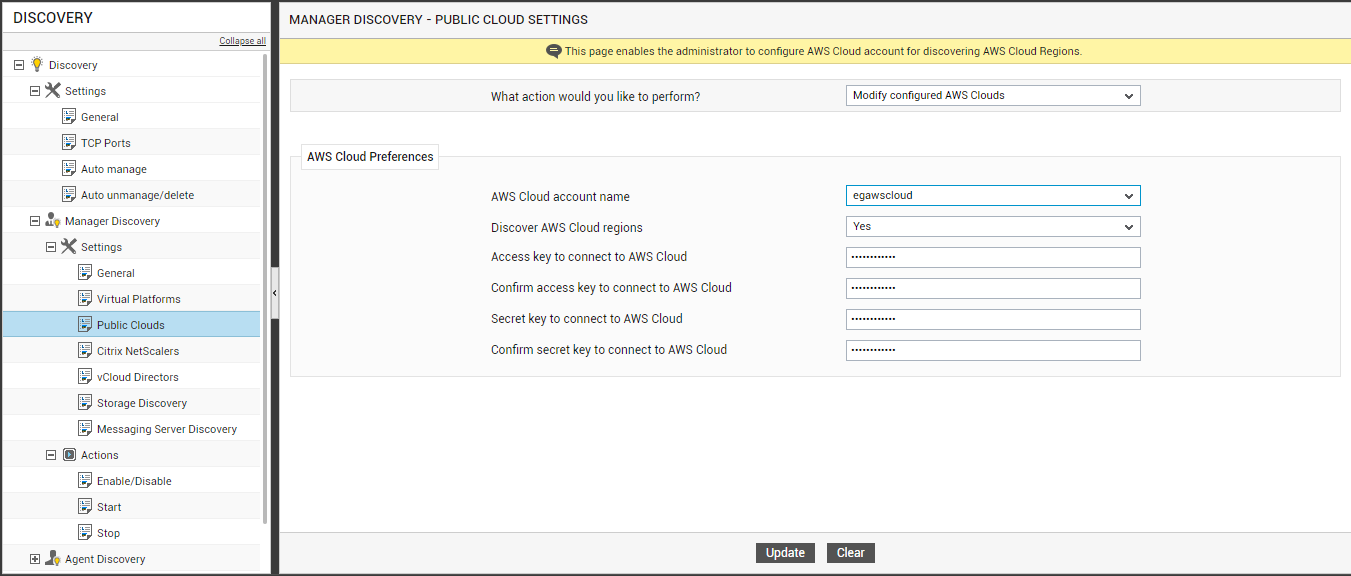The height and width of the screenshot is (576, 1351).
Task: Collapse the Actions tree node
Action: [x=51, y=454]
